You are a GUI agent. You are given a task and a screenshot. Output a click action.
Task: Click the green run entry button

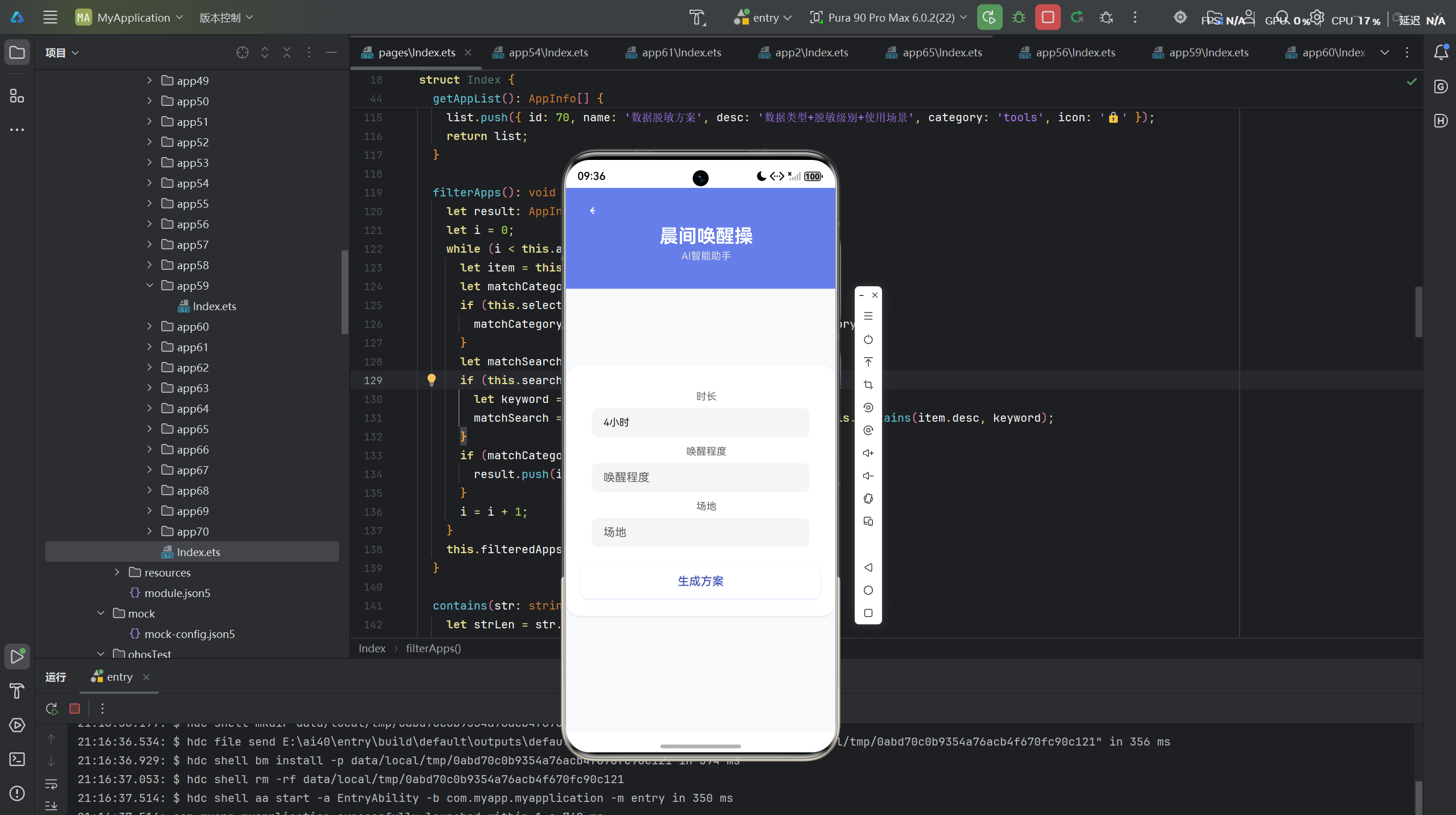coord(990,17)
